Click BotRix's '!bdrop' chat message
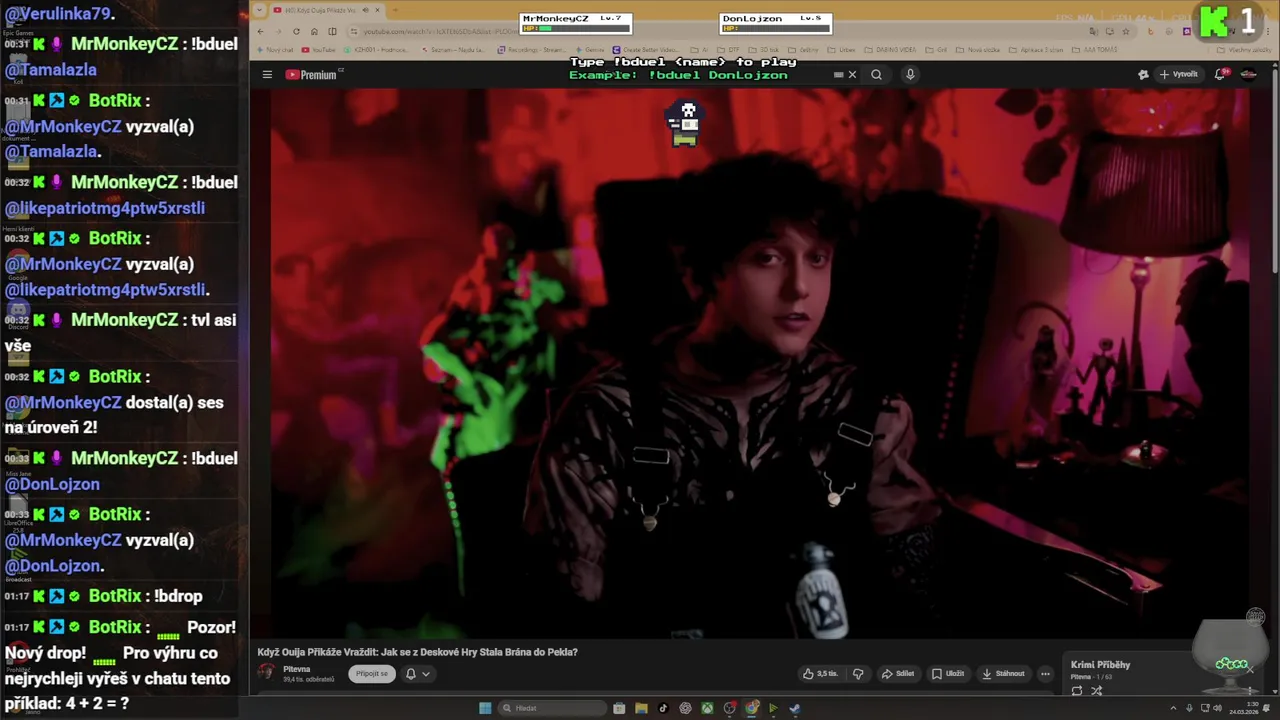1280x720 pixels. (179, 596)
